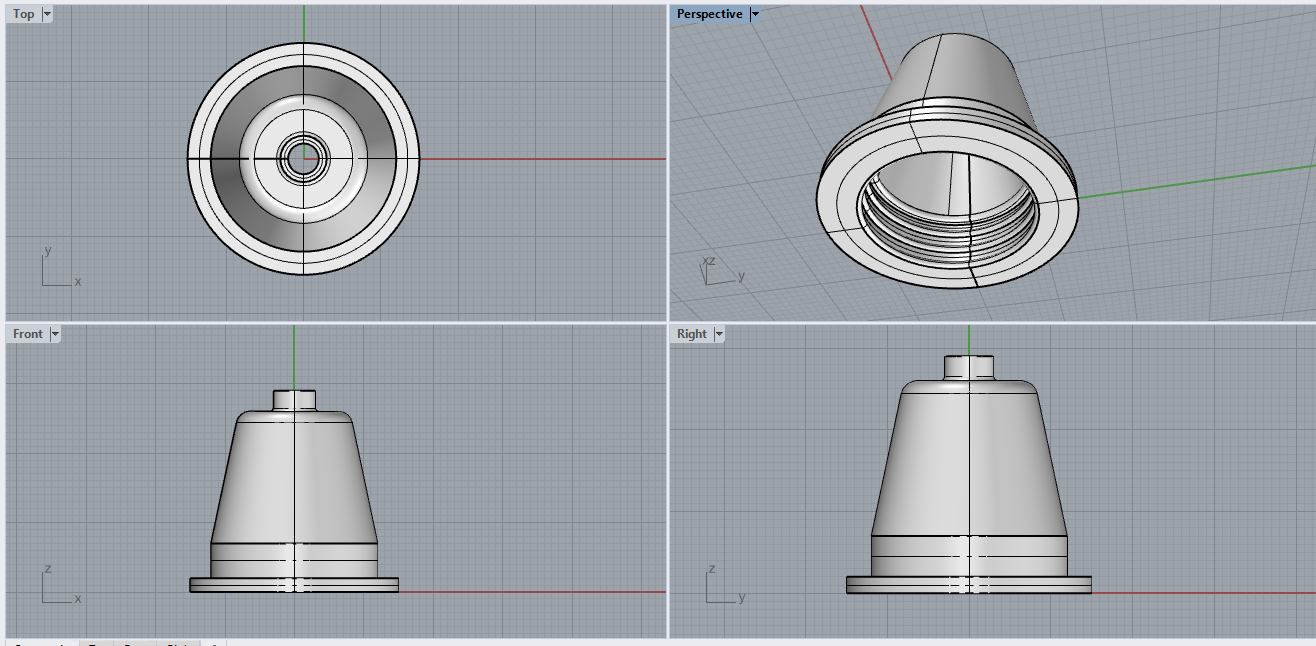This screenshot has width=1316, height=646.
Task: Select the Right viewport title label
Action: [691, 334]
